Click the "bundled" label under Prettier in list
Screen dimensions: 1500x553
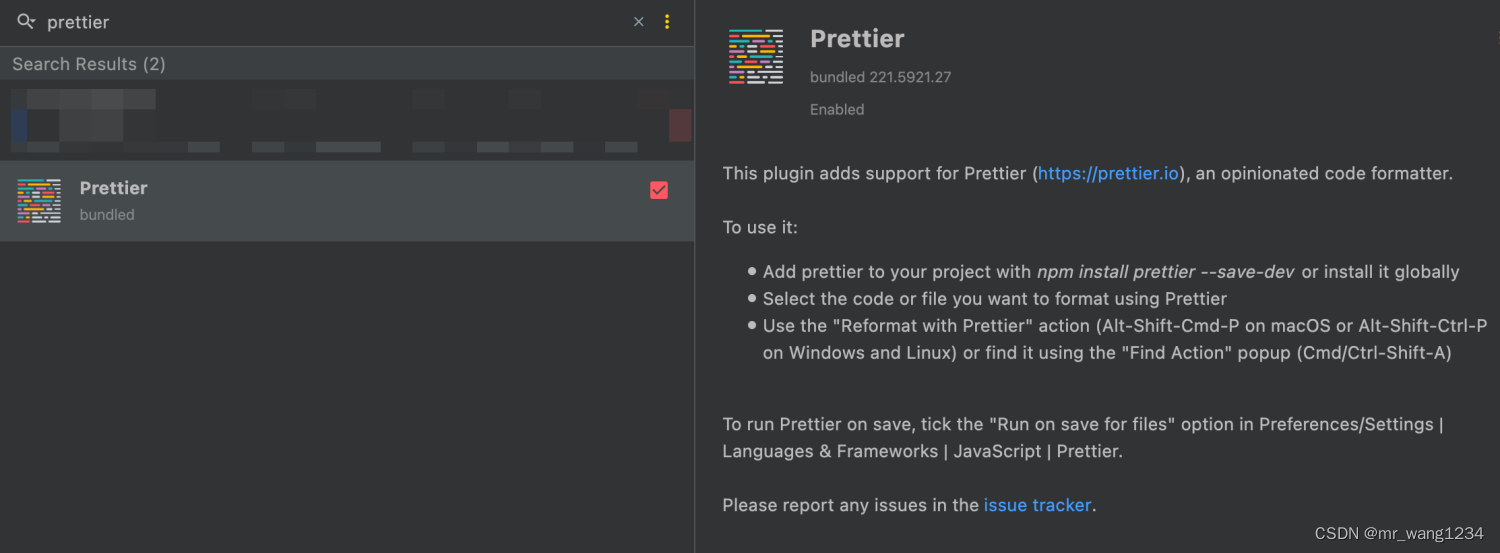[107, 215]
